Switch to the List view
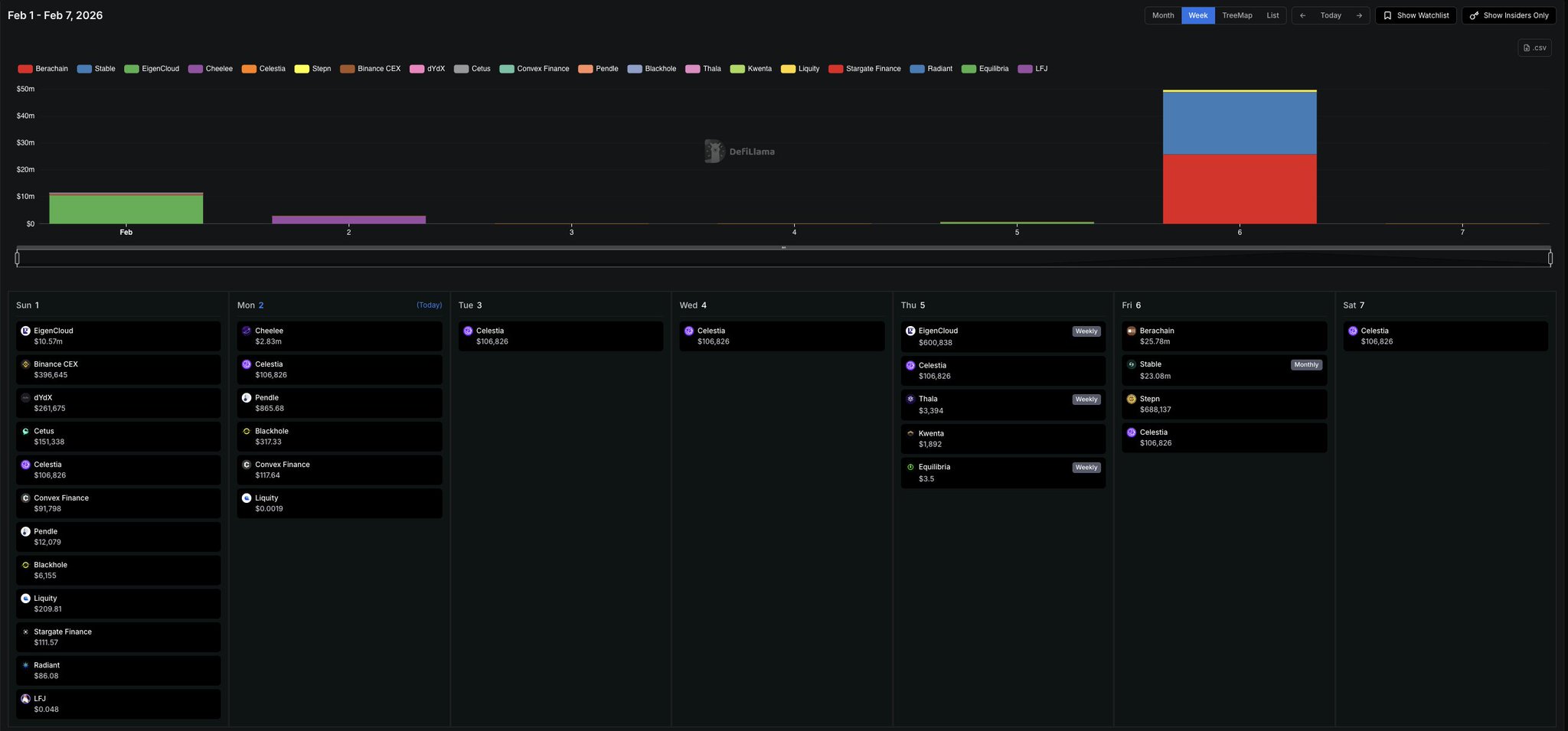This screenshot has height=731, width=1568. [1272, 15]
